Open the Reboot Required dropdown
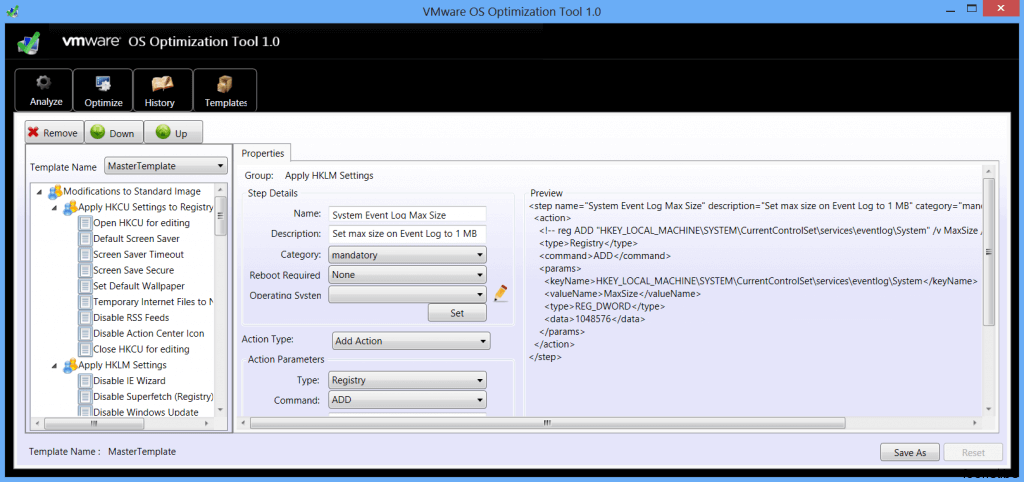The width and height of the screenshot is (1024, 482). tap(408, 275)
